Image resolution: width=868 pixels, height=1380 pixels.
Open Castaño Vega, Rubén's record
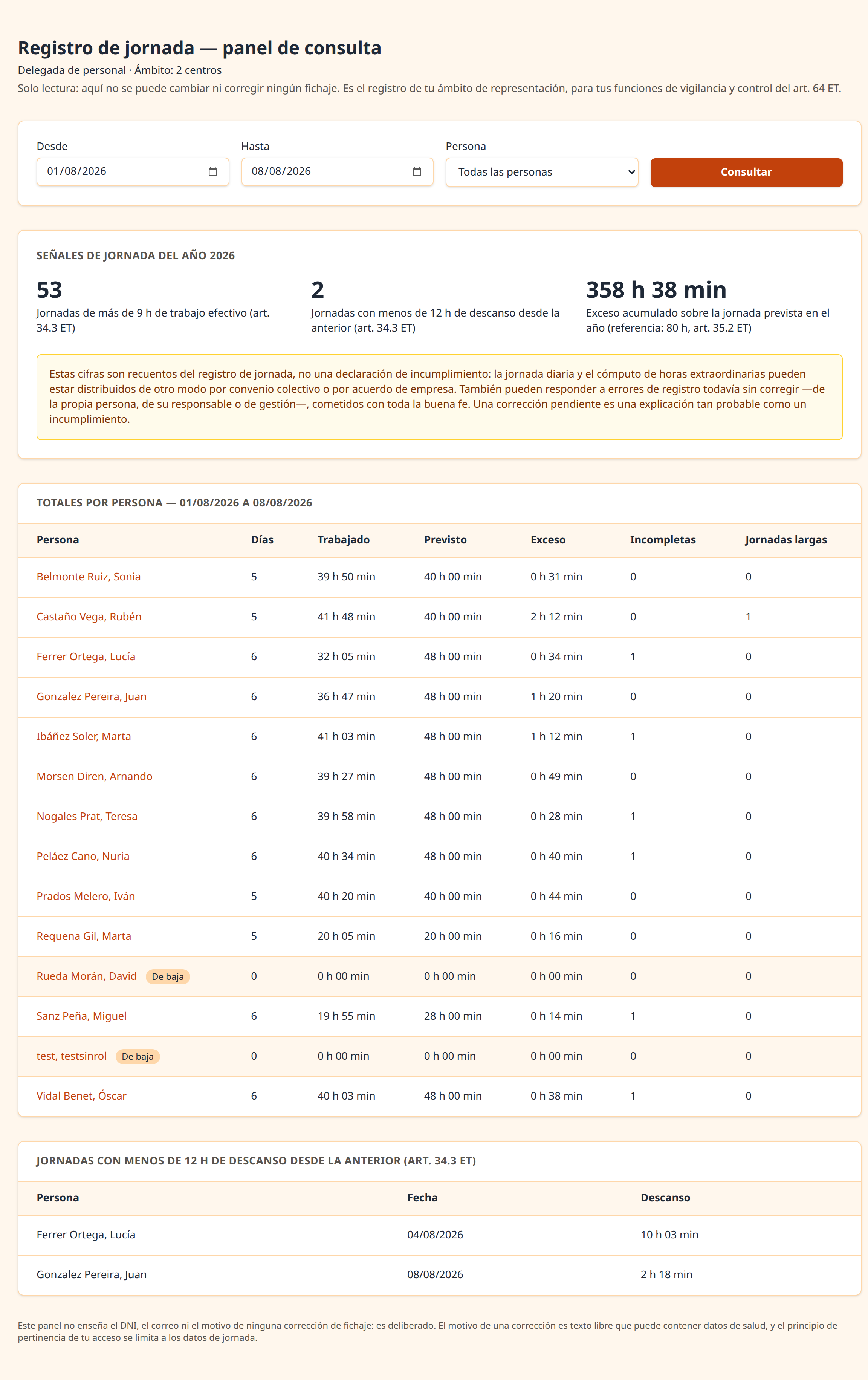click(89, 617)
